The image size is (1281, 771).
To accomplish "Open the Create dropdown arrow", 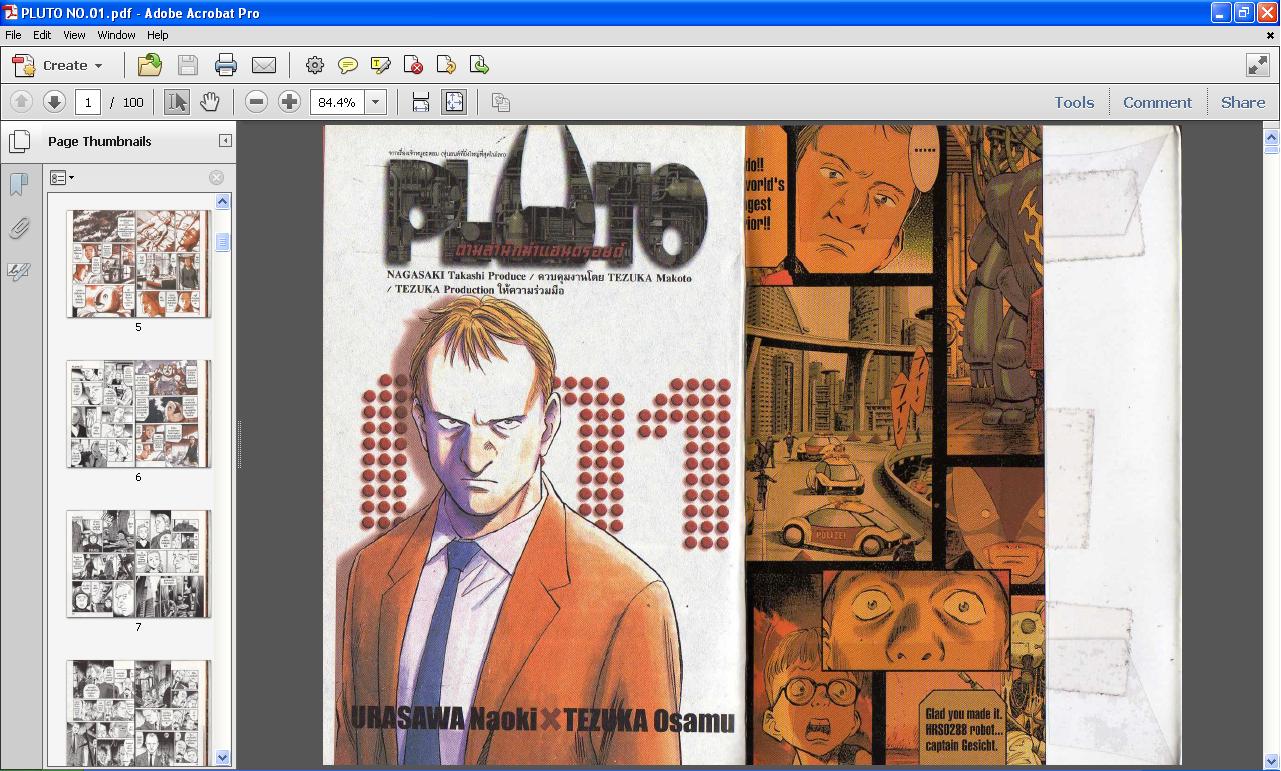I will coord(98,66).
